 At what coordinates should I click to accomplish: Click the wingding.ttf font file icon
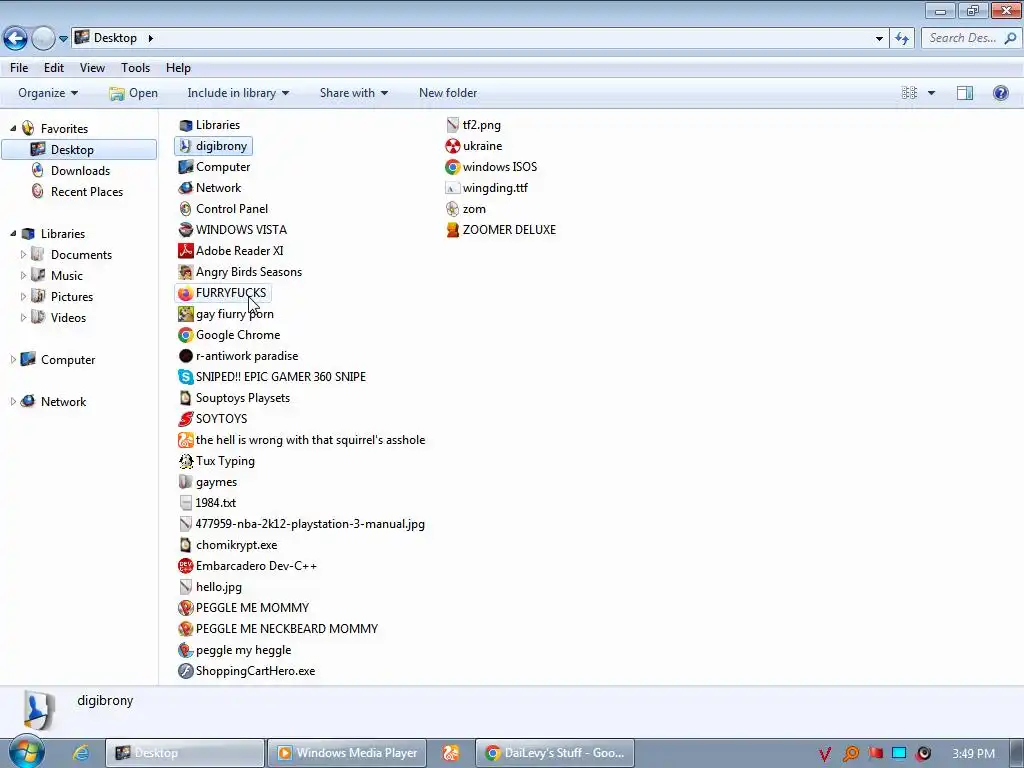[453, 188]
